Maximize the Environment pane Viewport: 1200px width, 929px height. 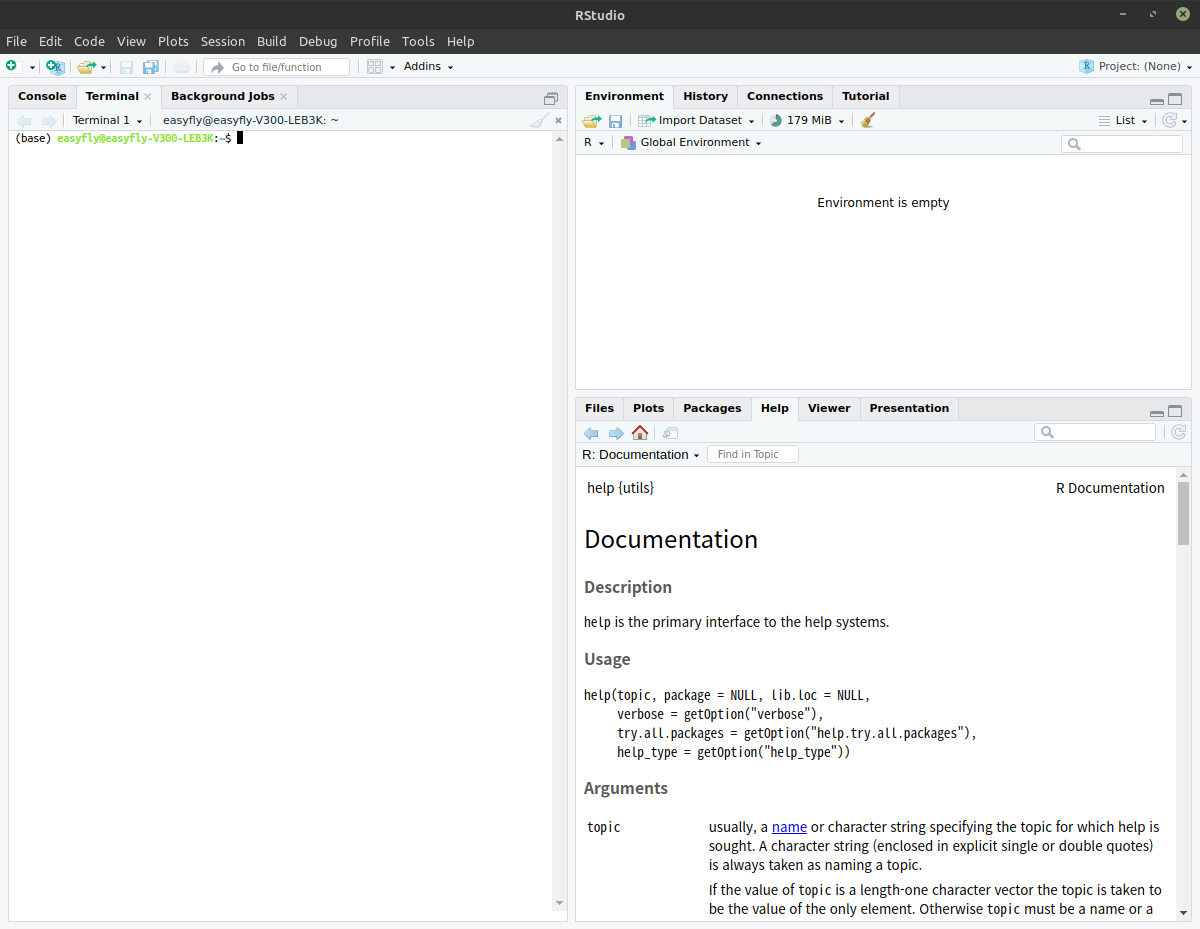[1175, 99]
